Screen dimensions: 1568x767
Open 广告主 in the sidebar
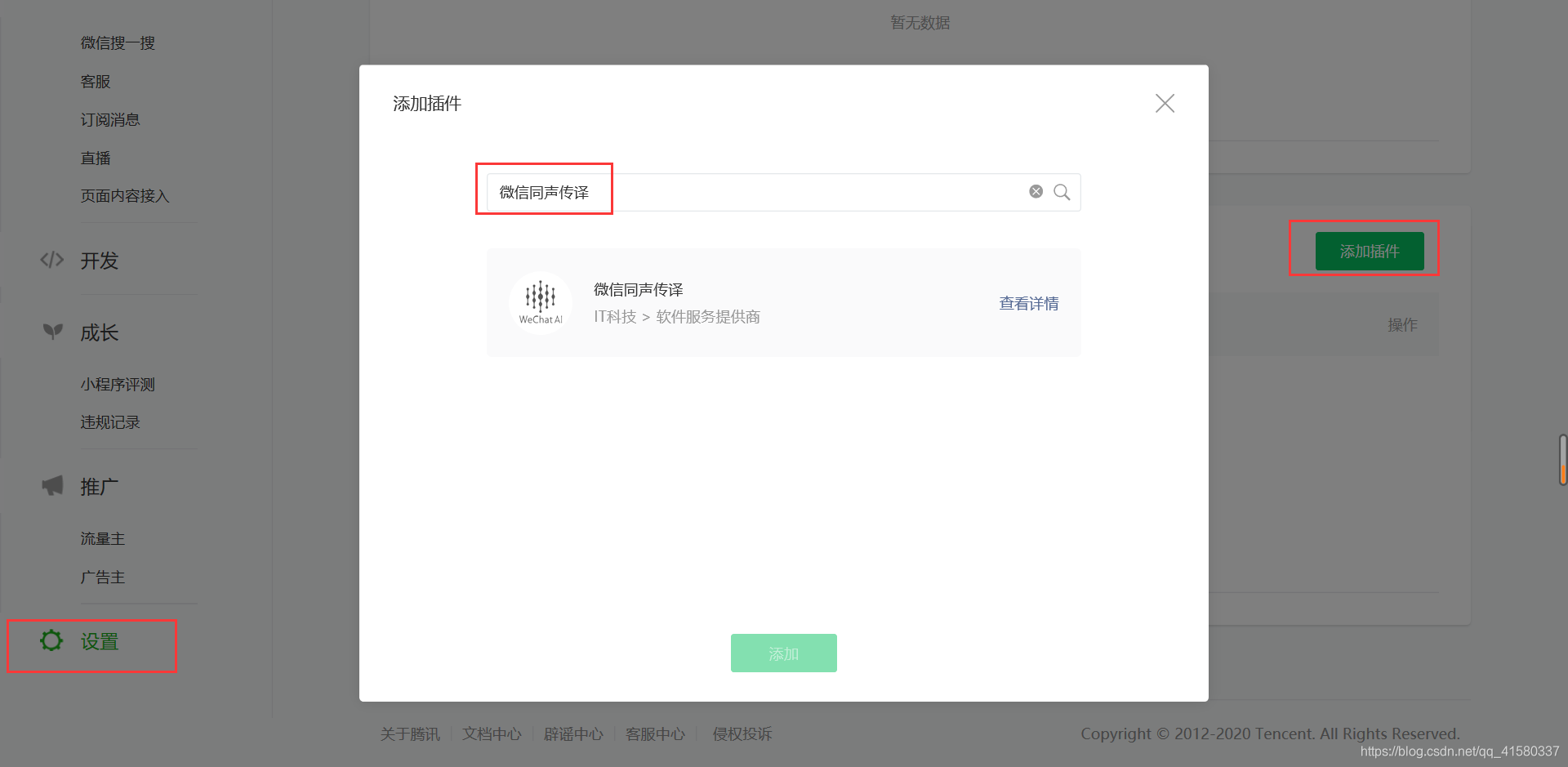click(x=103, y=577)
